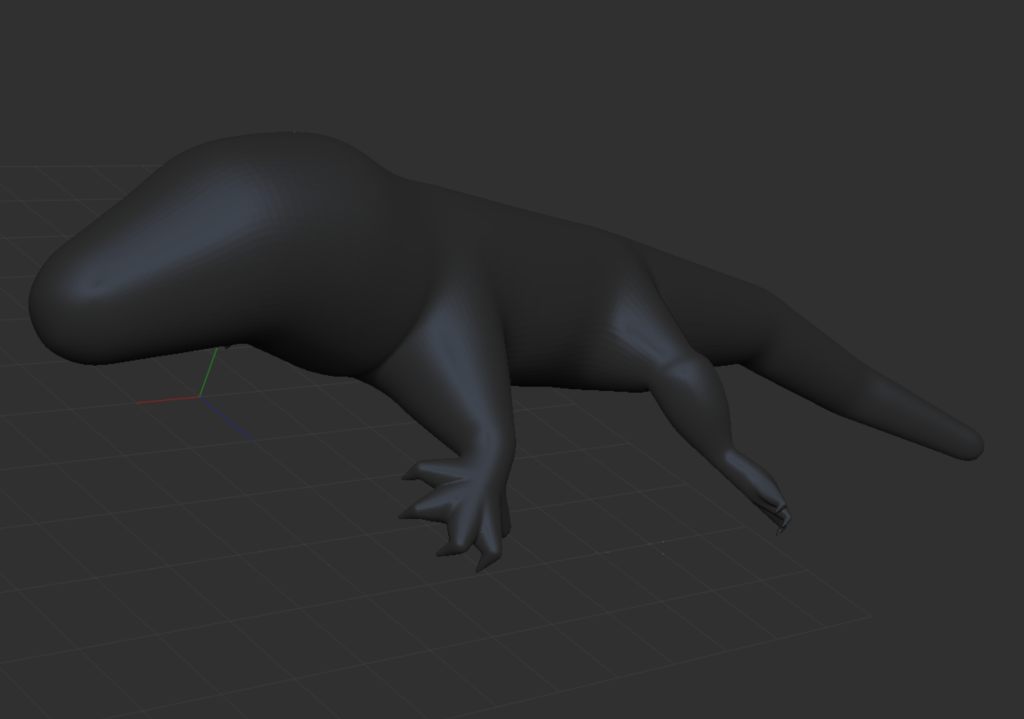This screenshot has width=1024, height=719.
Task: Select the tip of the lizard's tail
Action: [968, 445]
